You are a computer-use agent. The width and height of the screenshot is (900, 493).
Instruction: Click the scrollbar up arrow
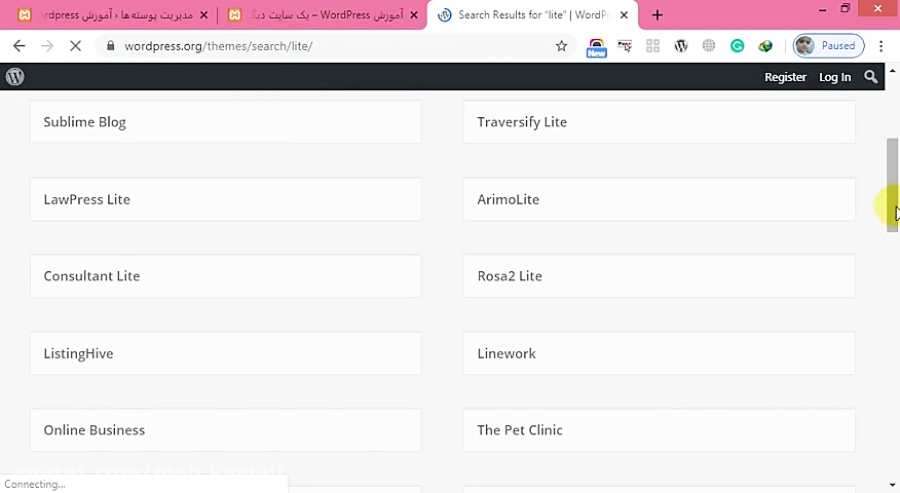pyautogui.click(x=892, y=71)
